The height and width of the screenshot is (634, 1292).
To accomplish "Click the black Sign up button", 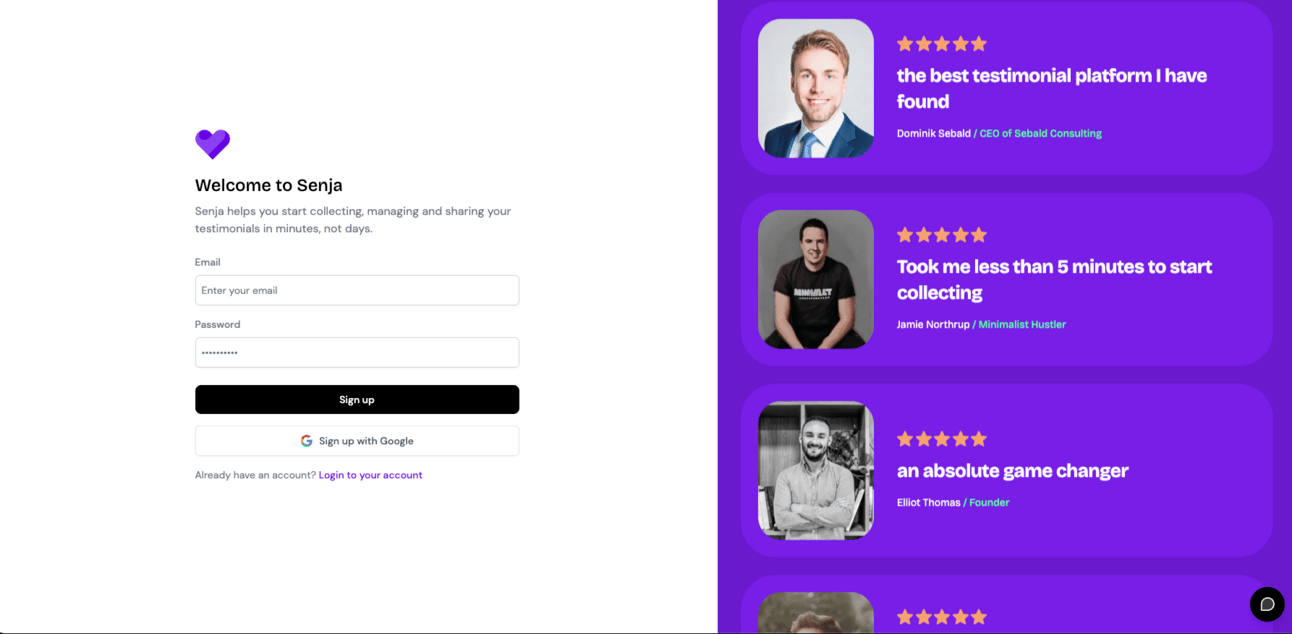I will [x=357, y=399].
